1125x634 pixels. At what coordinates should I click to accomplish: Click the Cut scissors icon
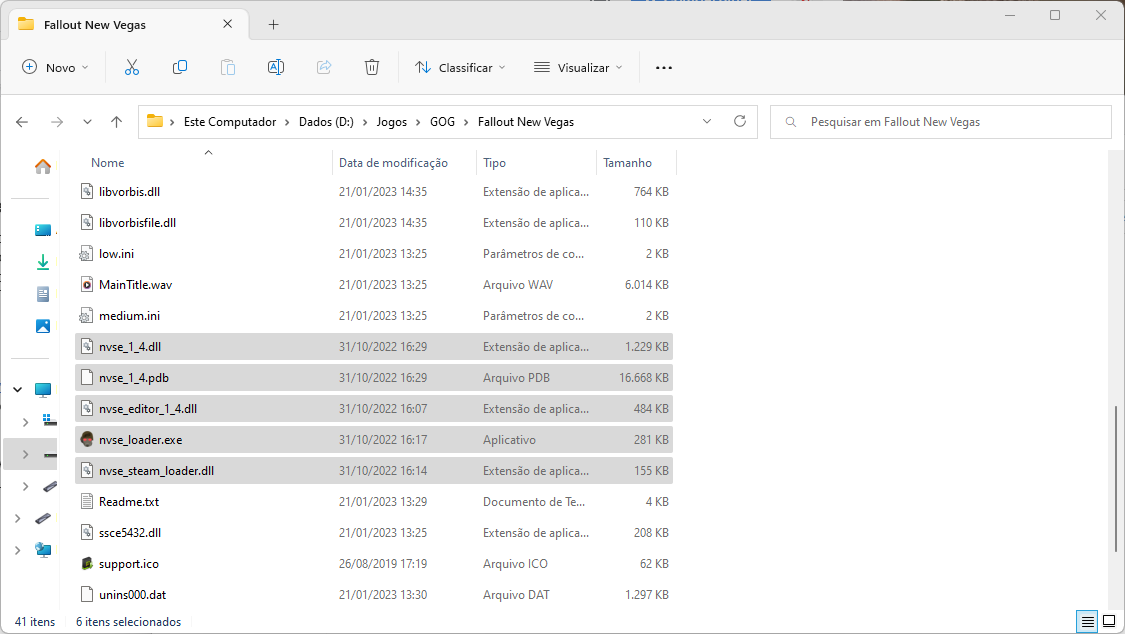click(131, 67)
